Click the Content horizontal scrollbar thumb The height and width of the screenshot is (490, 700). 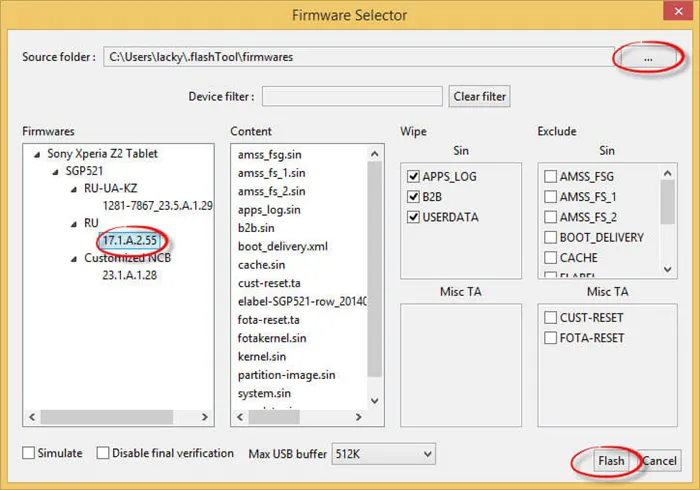click(x=274, y=417)
